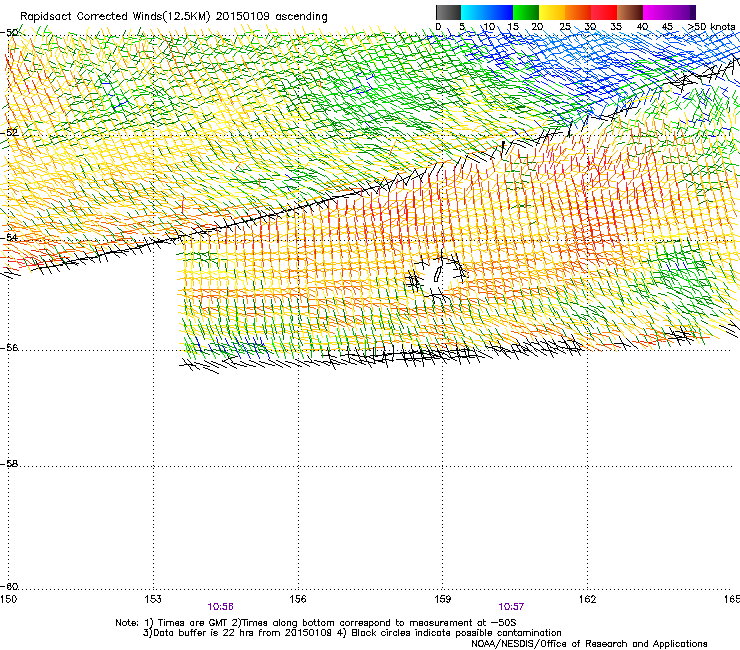Click the longitude label 159
The height and width of the screenshot is (650, 740).
443,599
